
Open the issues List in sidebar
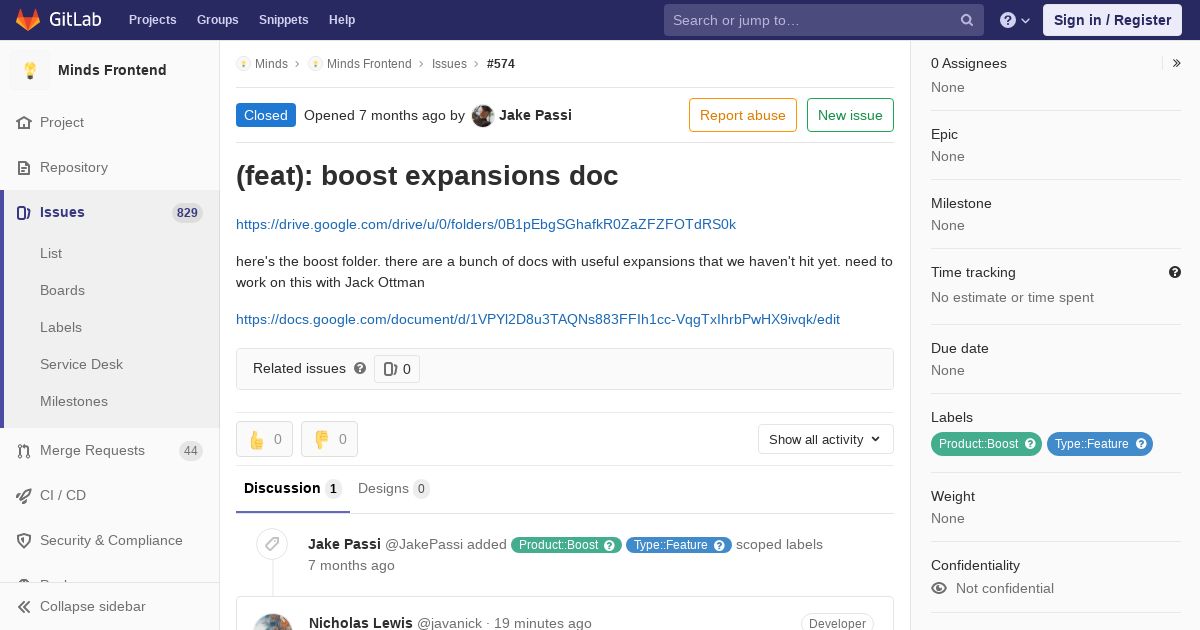[x=51, y=253]
